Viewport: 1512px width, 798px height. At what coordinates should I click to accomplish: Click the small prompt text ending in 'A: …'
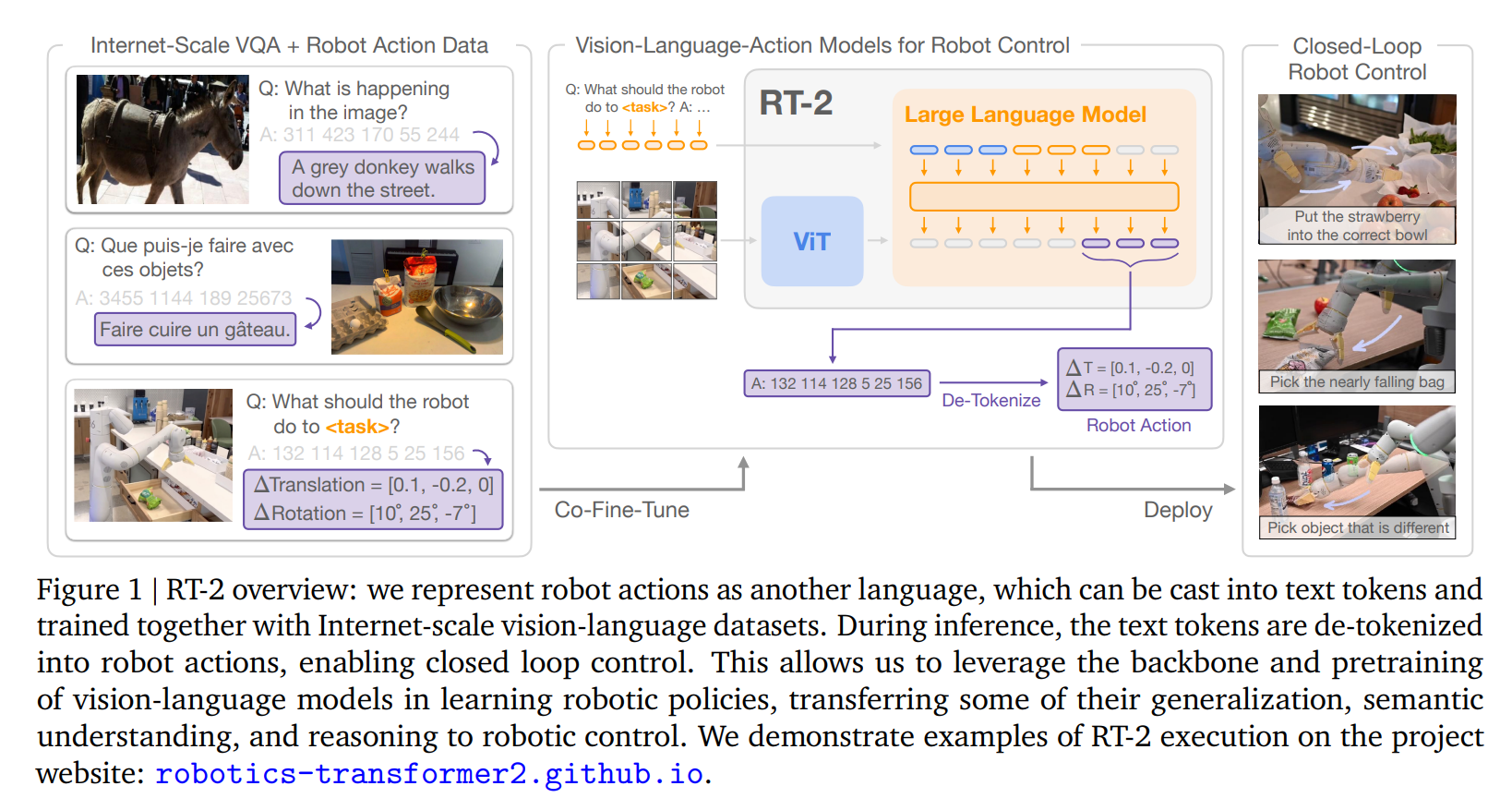645,98
